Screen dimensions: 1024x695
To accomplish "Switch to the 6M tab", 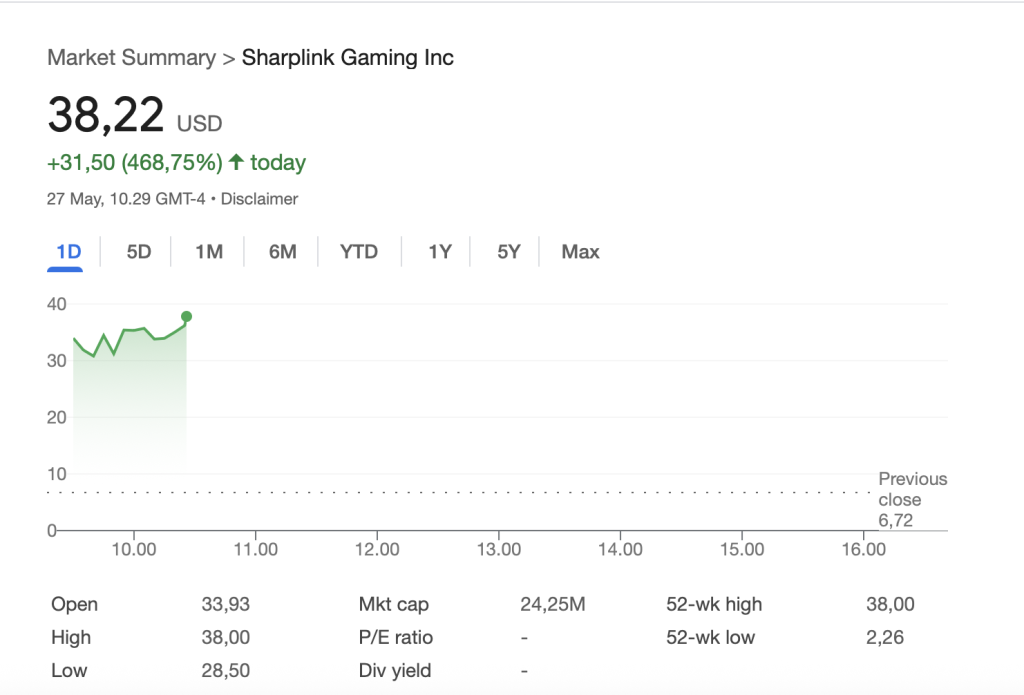I will coord(282,252).
